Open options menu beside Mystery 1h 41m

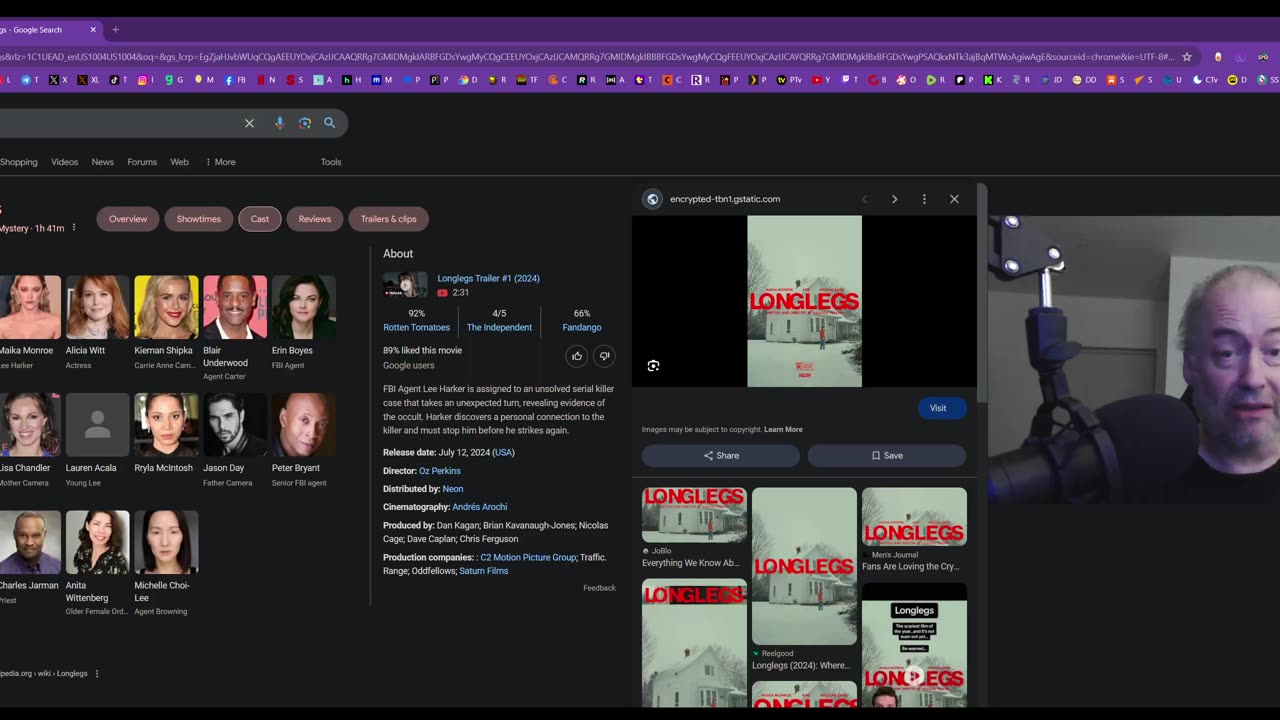74,228
